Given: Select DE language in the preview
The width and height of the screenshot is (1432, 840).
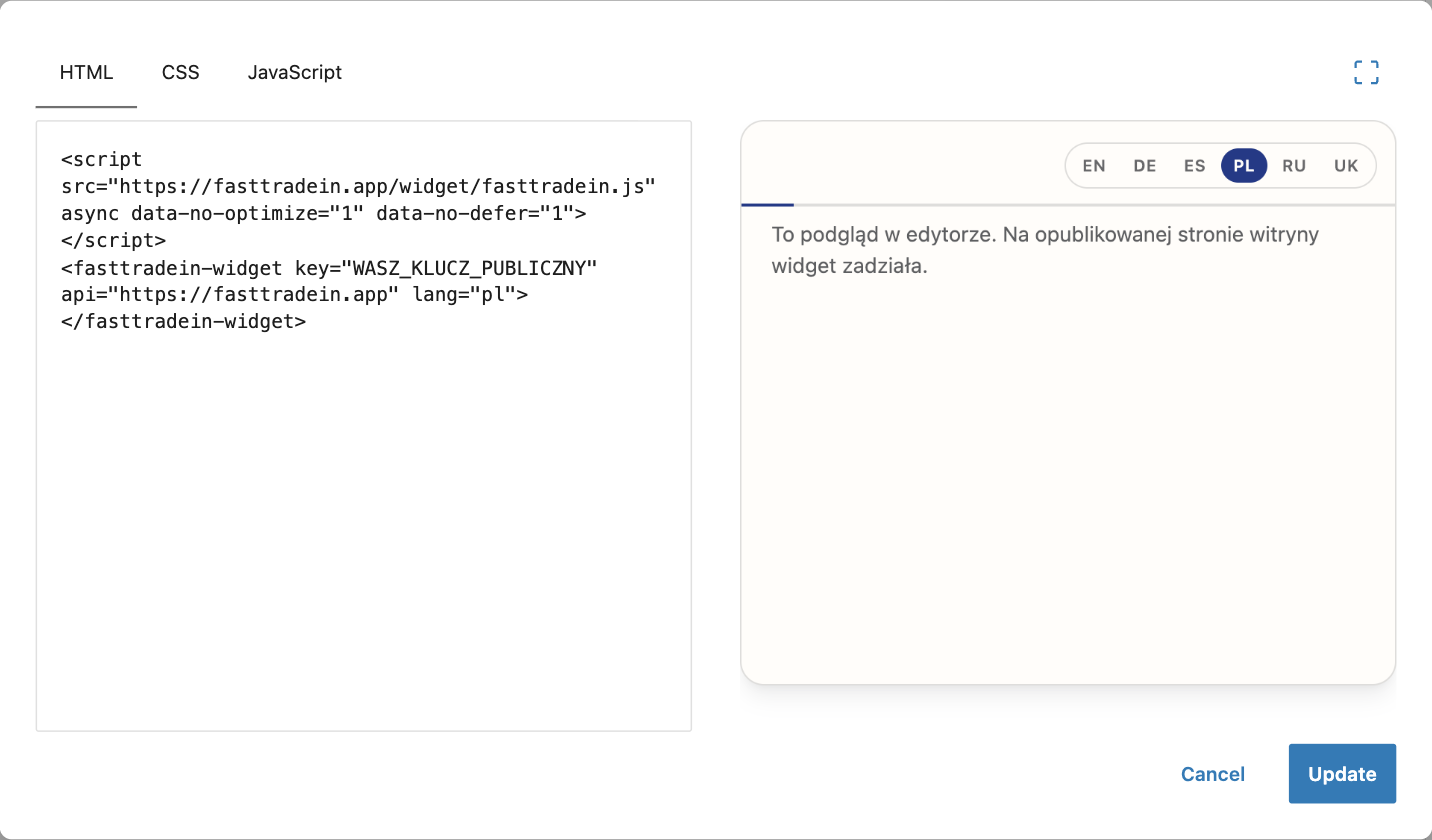Looking at the screenshot, I should click(1145, 166).
